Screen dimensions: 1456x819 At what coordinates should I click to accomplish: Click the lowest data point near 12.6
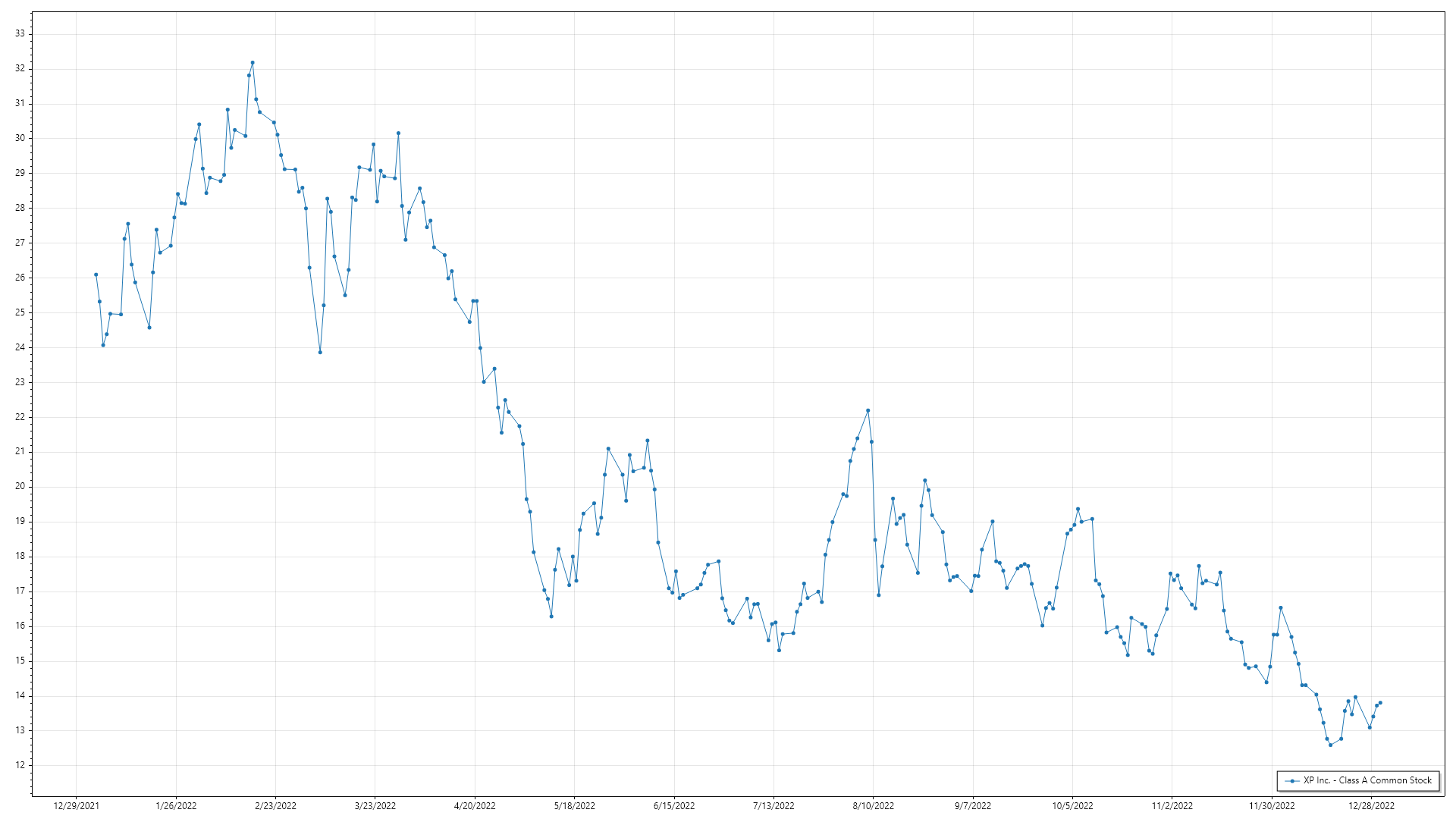tap(1330, 745)
